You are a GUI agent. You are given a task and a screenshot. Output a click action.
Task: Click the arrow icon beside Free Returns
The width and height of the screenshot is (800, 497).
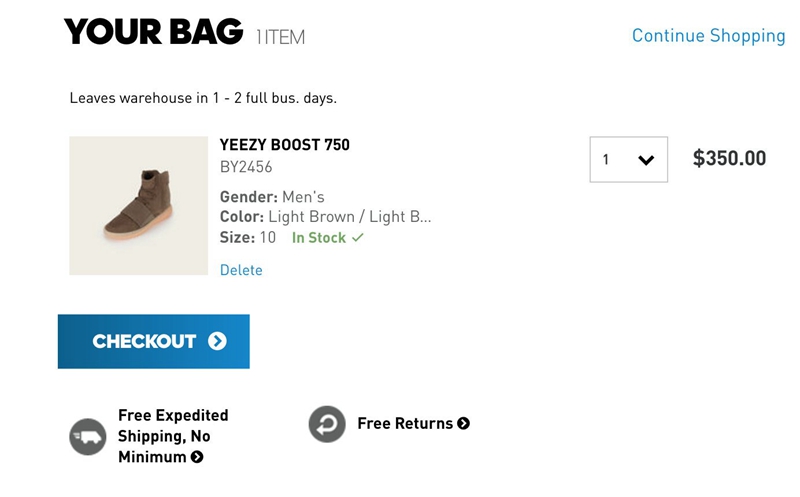click(x=463, y=424)
